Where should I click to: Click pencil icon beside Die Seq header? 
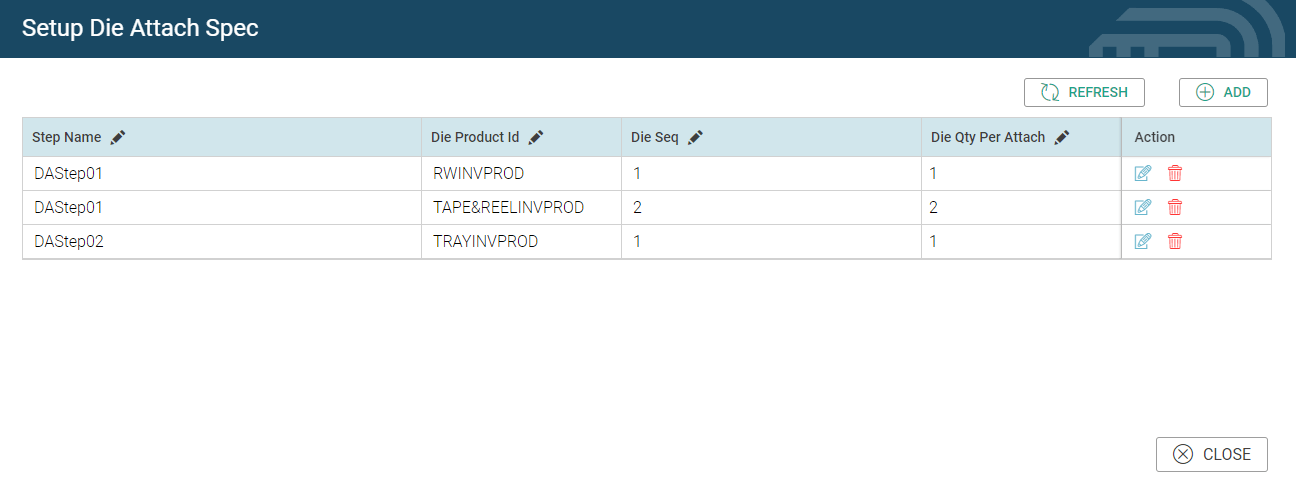[x=696, y=137]
